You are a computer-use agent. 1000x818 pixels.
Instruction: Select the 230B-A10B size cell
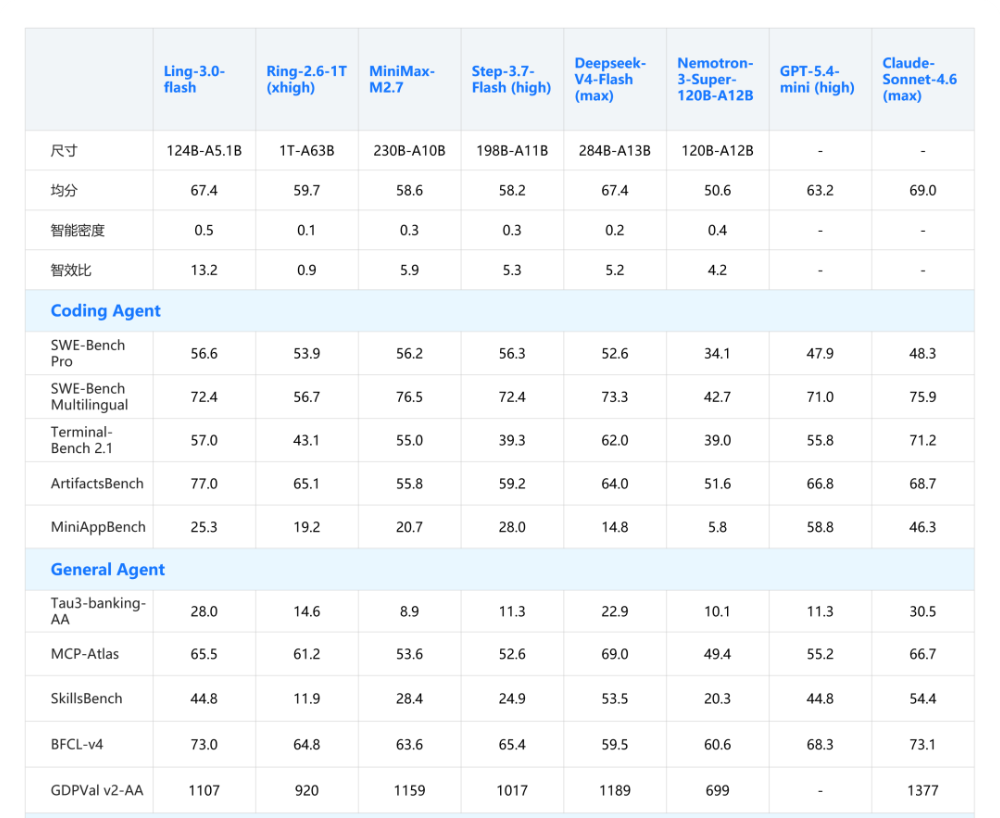click(409, 151)
